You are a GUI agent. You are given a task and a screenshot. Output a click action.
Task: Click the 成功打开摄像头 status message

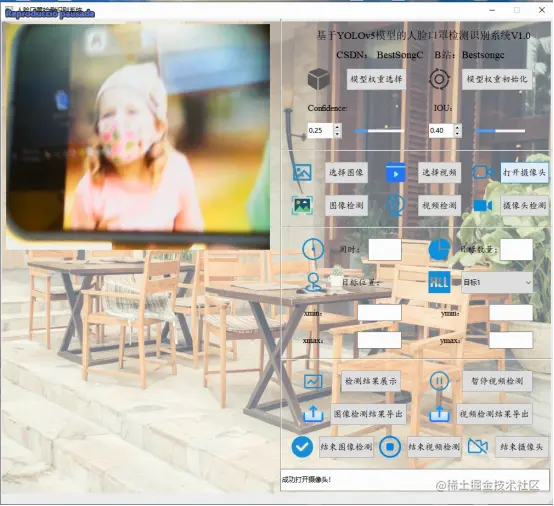[306, 479]
